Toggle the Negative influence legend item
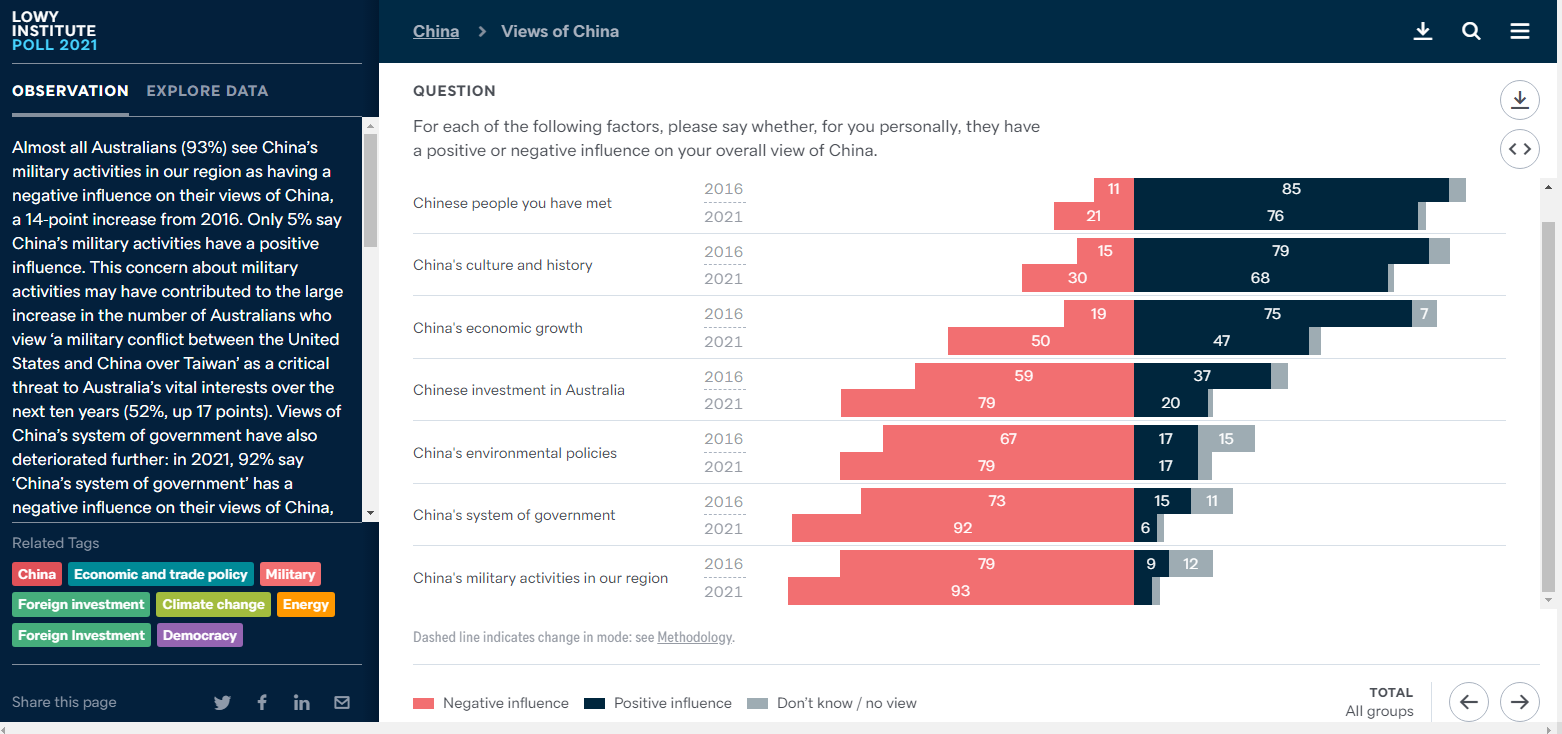This screenshot has height=734, width=1562. 492,703
